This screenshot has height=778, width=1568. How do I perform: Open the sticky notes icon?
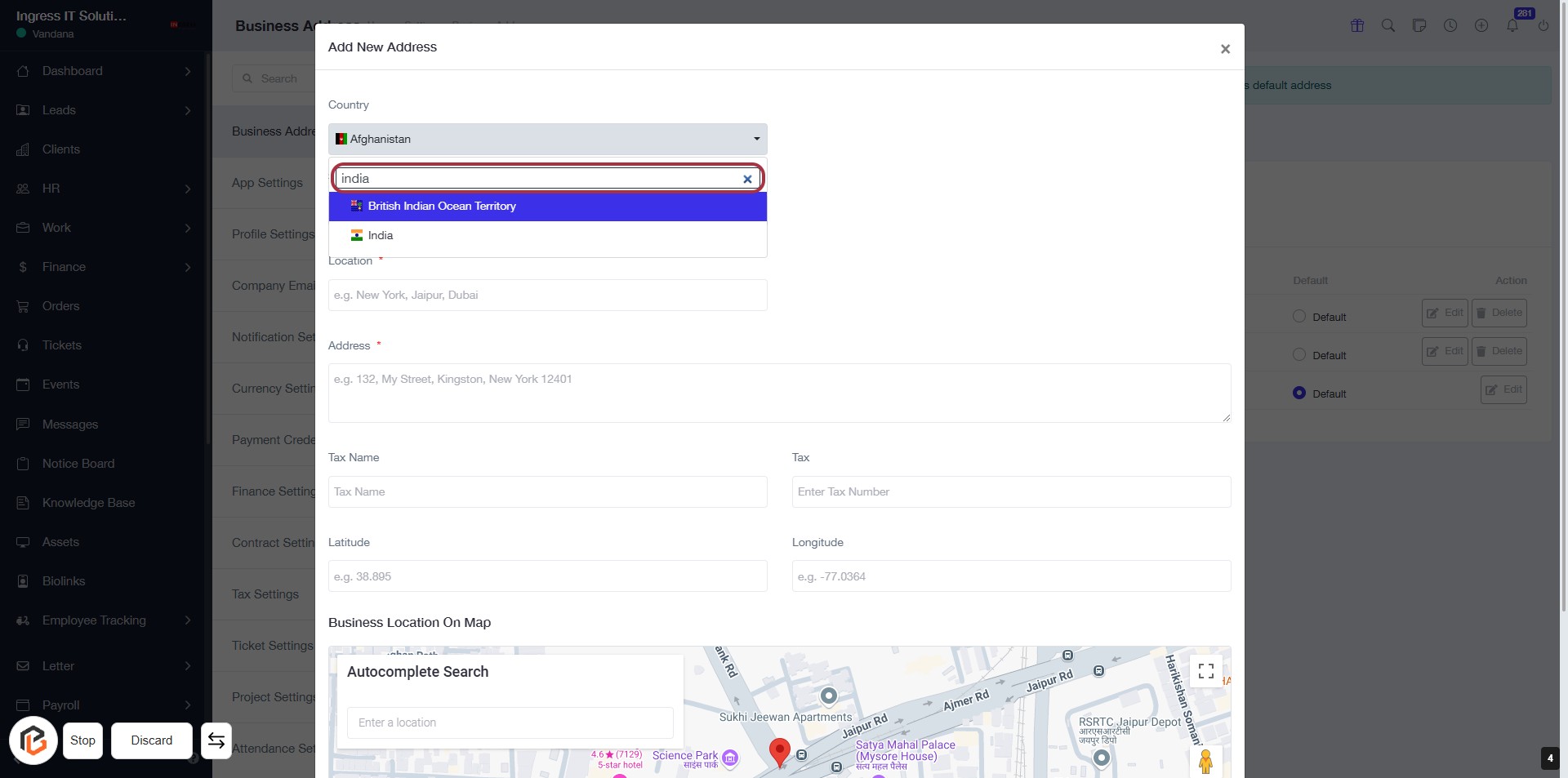point(1419,25)
